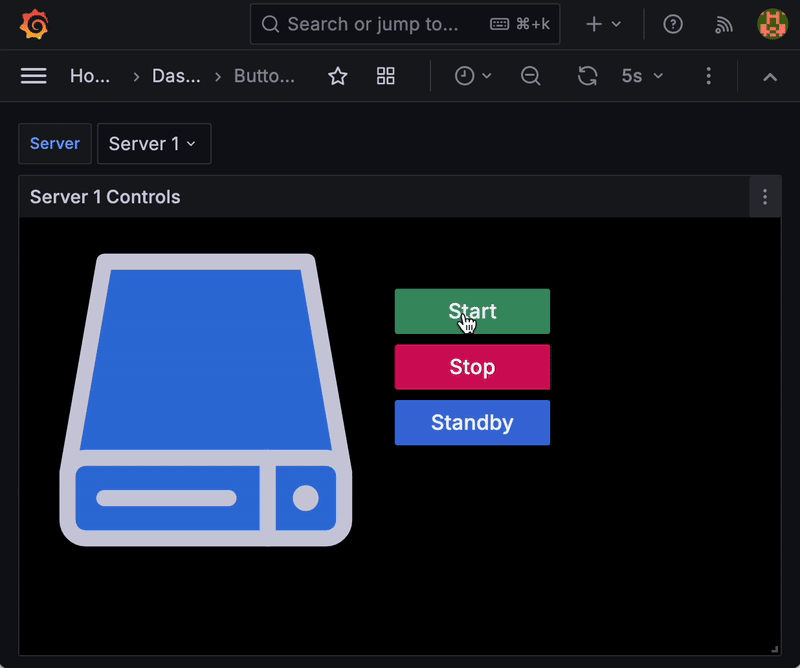Click the Server variable label
Viewport: 800px width, 668px height.
pos(55,144)
